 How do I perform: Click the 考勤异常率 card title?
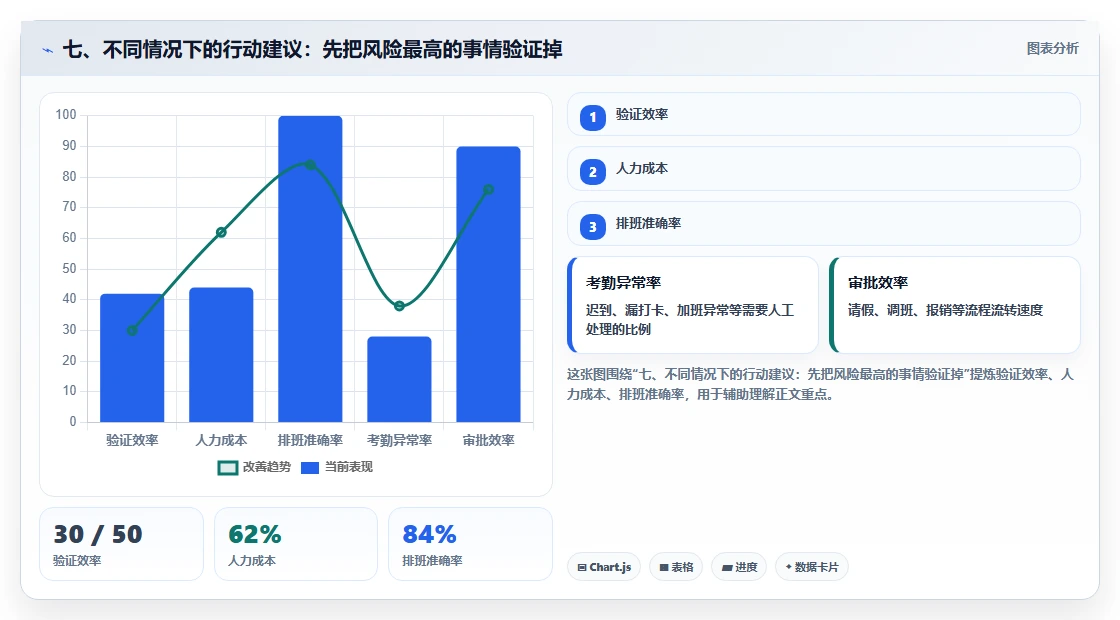(x=624, y=283)
